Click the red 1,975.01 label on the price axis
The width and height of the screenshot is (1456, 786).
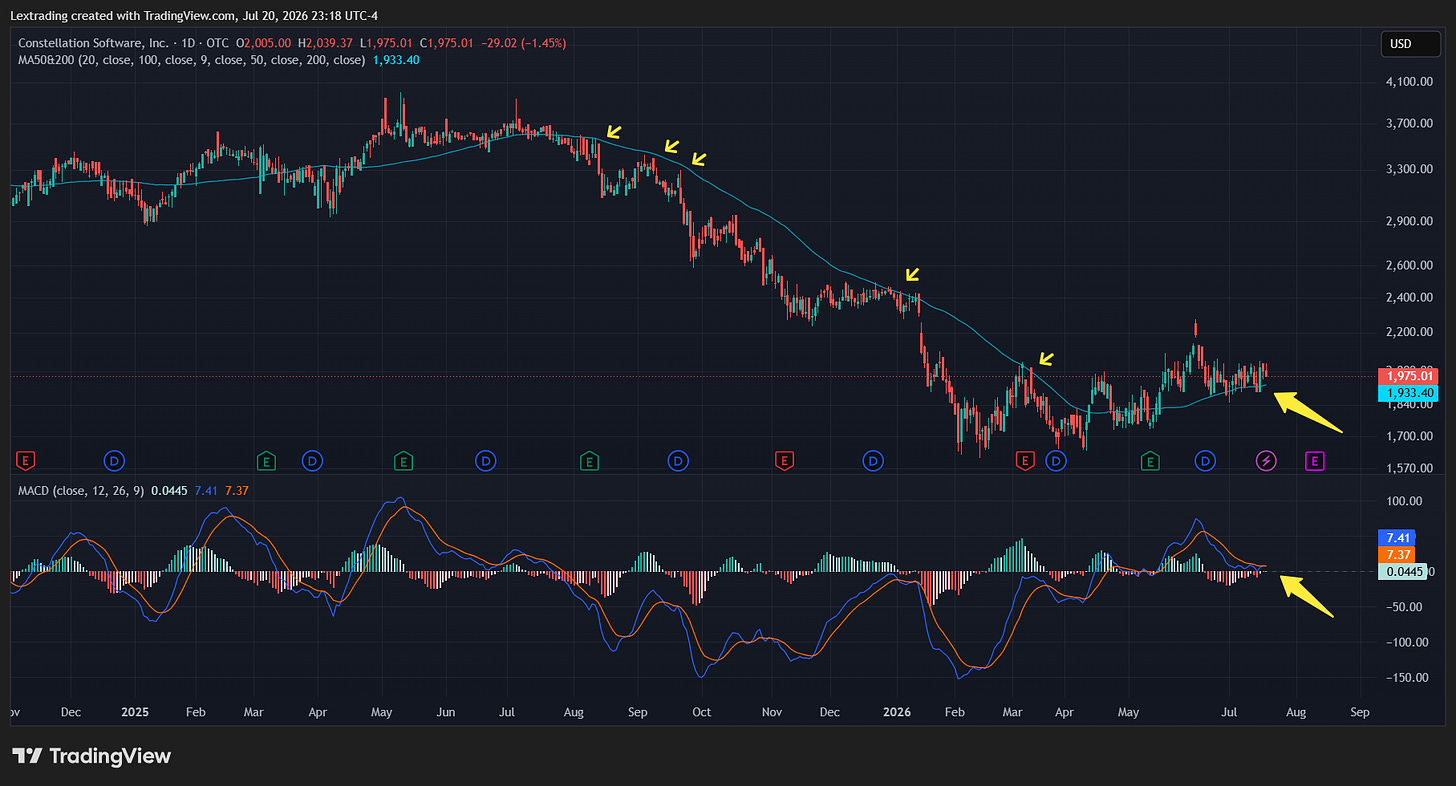(x=1410, y=376)
